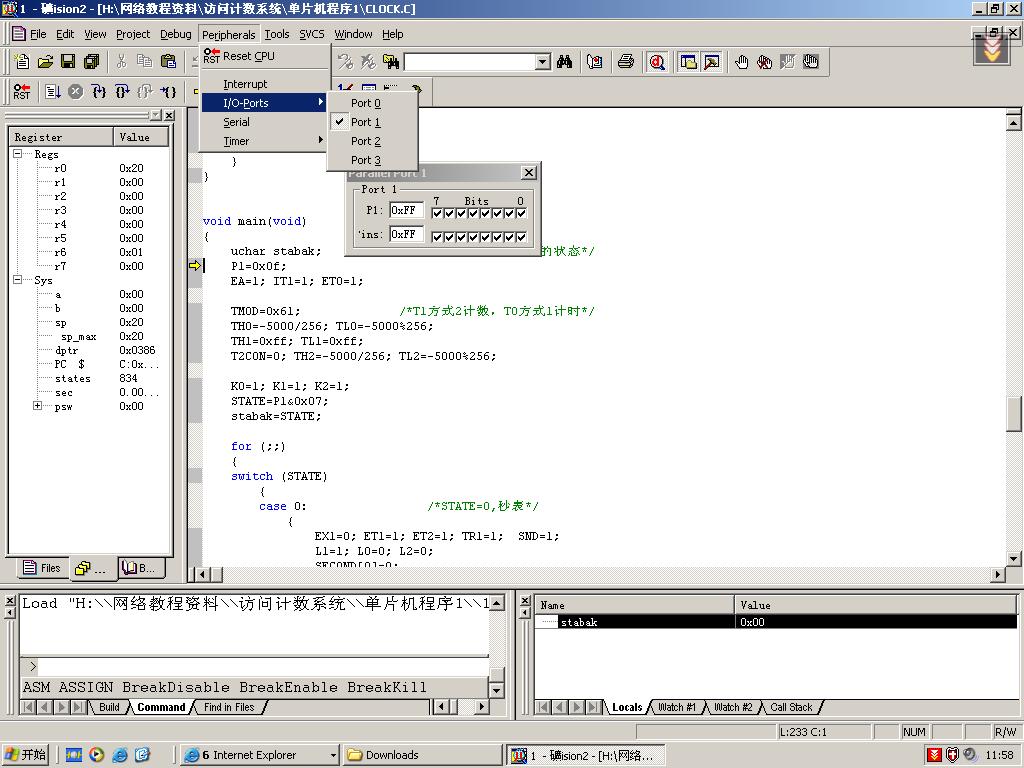
Task: Open the Debug menu
Action: pyautogui.click(x=176, y=34)
